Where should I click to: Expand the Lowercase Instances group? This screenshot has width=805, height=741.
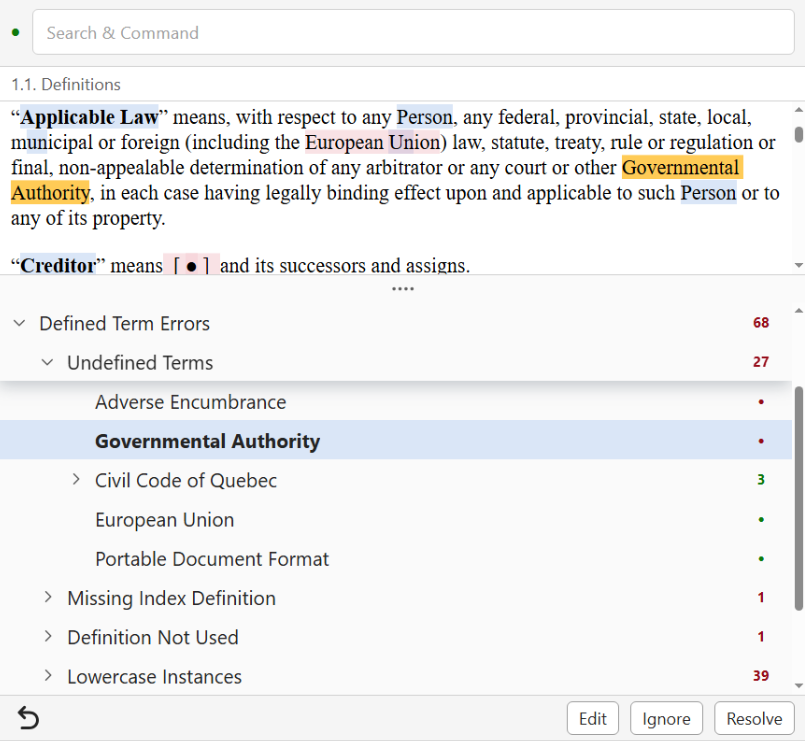click(48, 676)
